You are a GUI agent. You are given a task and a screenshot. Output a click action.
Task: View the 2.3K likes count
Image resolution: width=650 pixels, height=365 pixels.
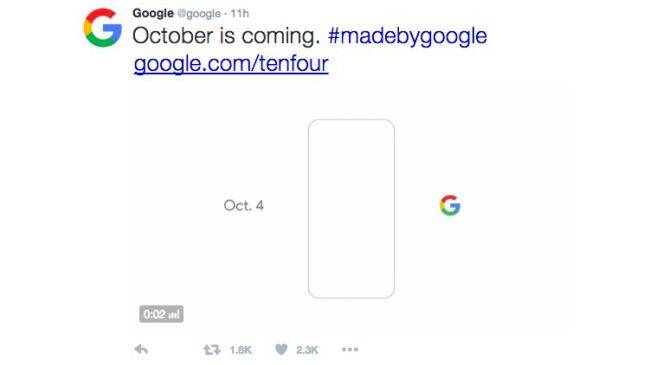(x=307, y=350)
